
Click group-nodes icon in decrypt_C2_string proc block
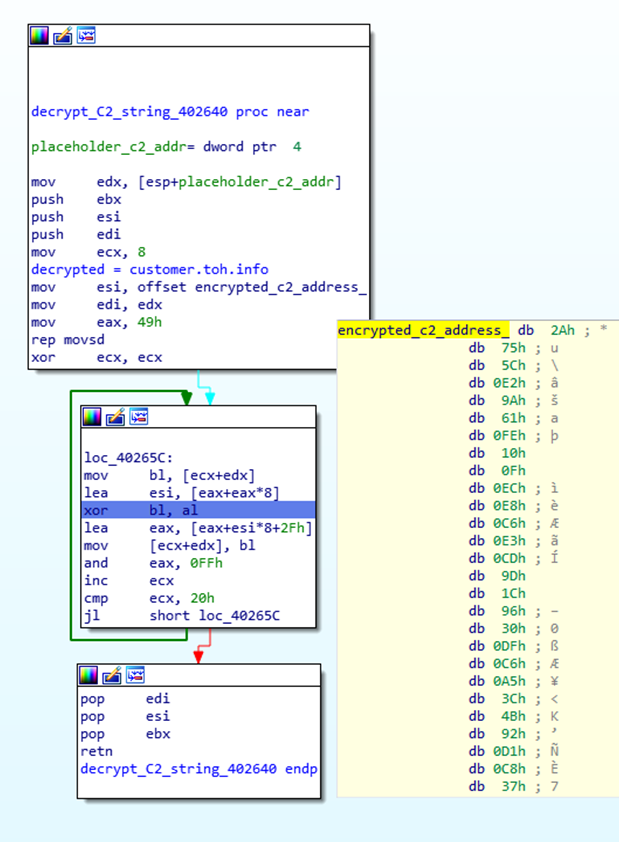coord(86,35)
